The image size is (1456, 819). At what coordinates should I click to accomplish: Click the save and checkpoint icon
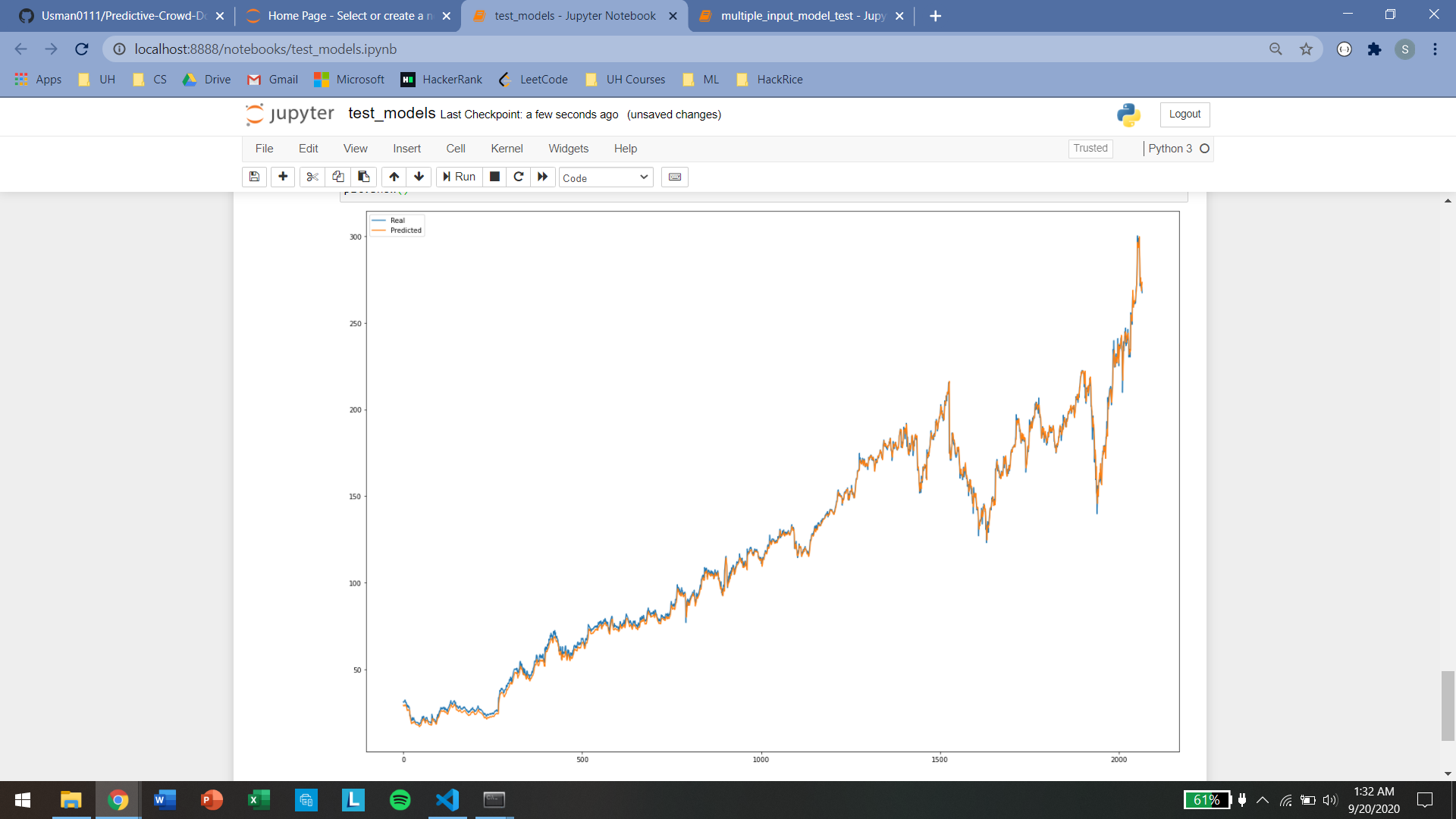(x=254, y=177)
